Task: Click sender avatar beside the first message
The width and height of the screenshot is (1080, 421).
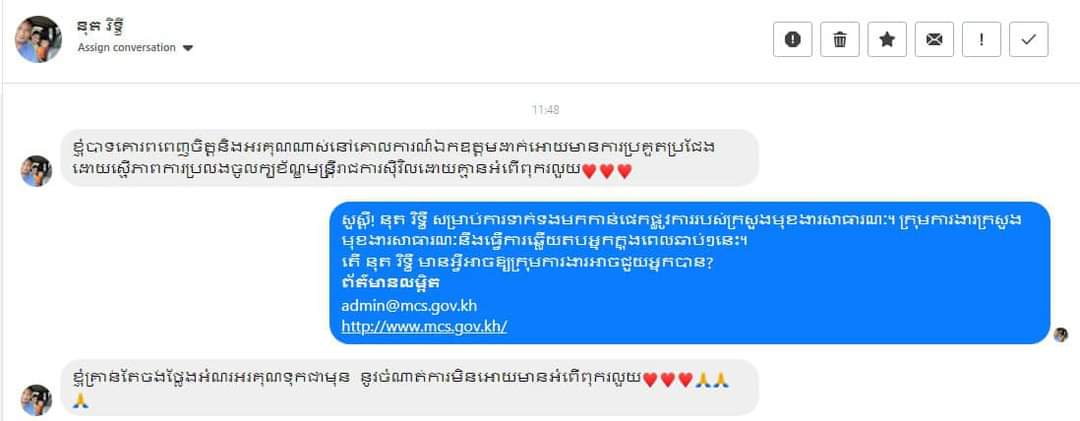Action: (37, 171)
